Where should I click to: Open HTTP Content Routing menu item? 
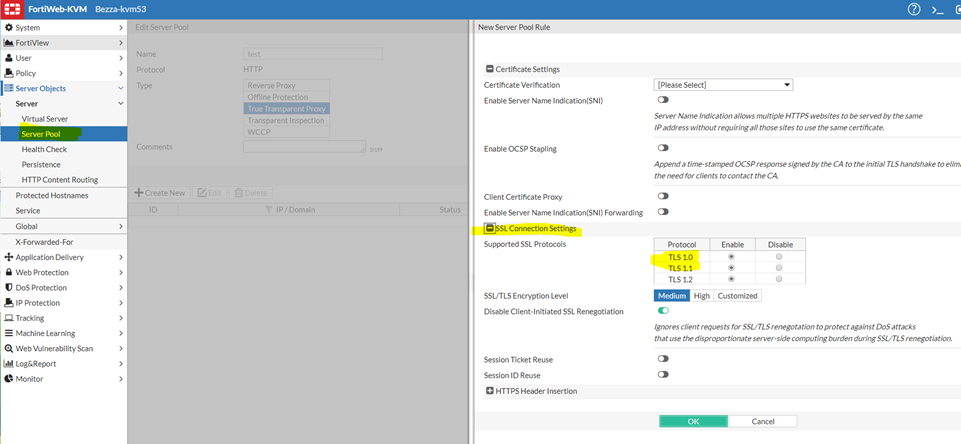[60, 179]
